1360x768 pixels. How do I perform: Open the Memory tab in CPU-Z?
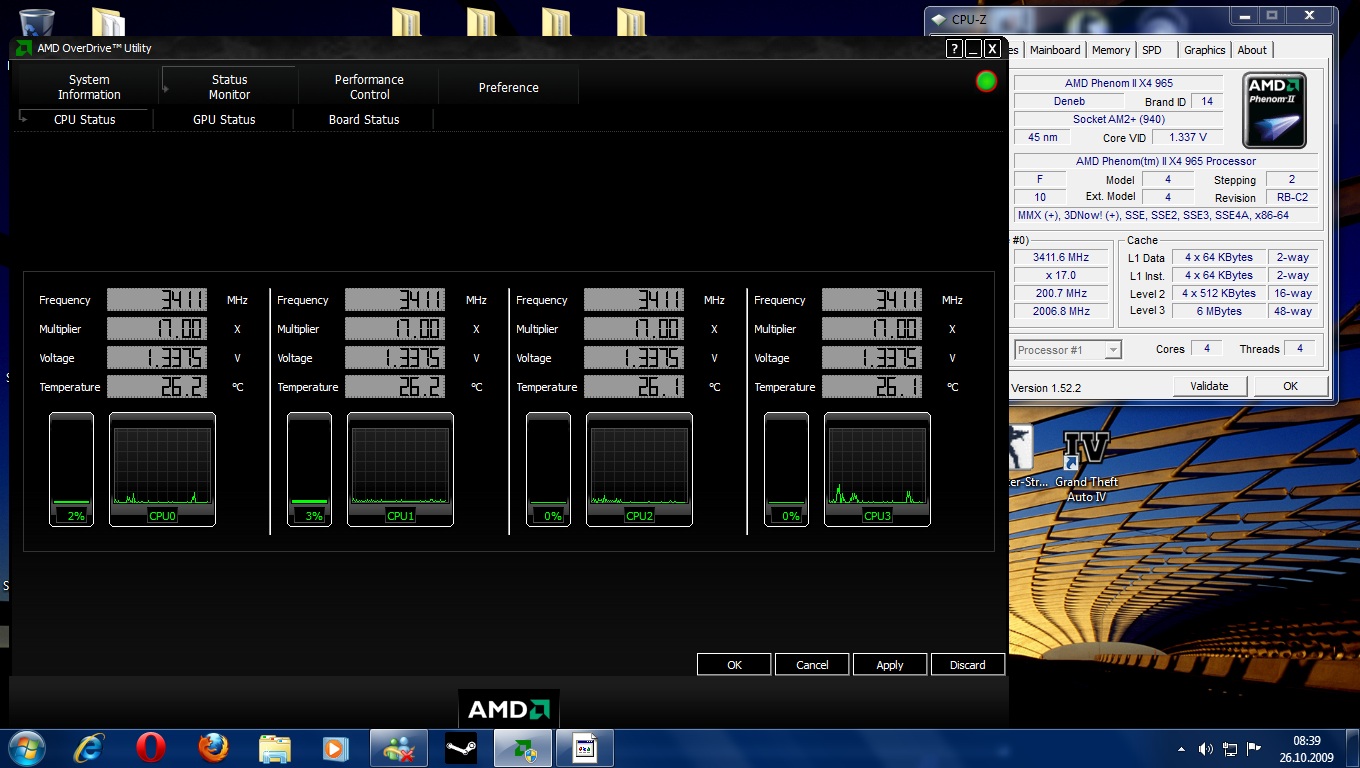(x=1111, y=50)
